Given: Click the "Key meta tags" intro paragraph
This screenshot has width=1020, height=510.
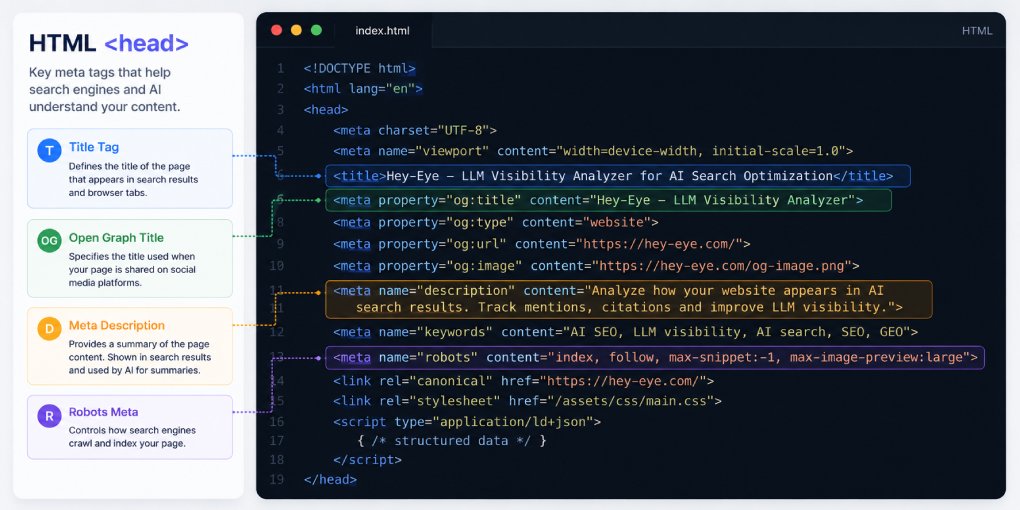Looking at the screenshot, I should pos(105,89).
